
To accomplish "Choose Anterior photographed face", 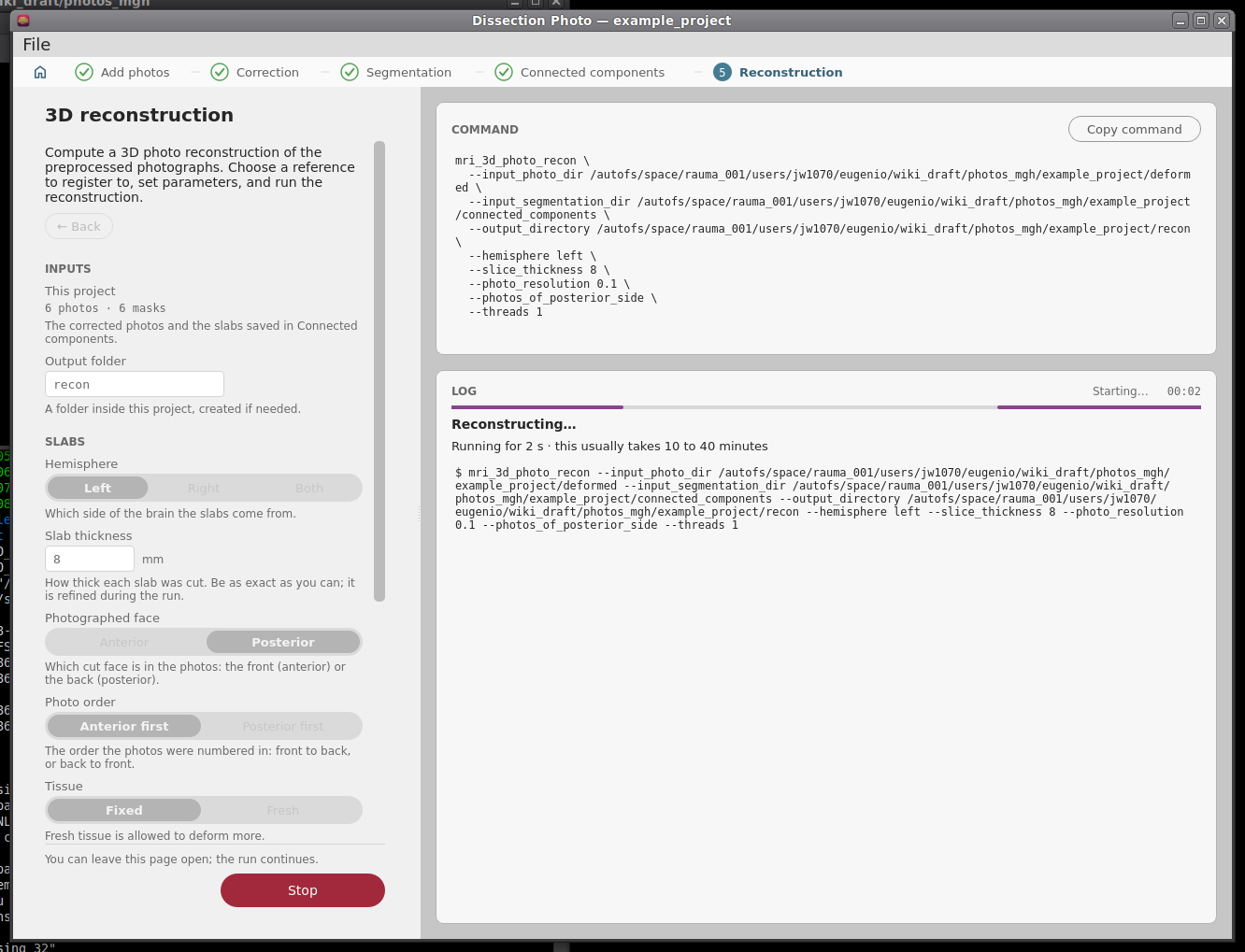I will tap(124, 642).
